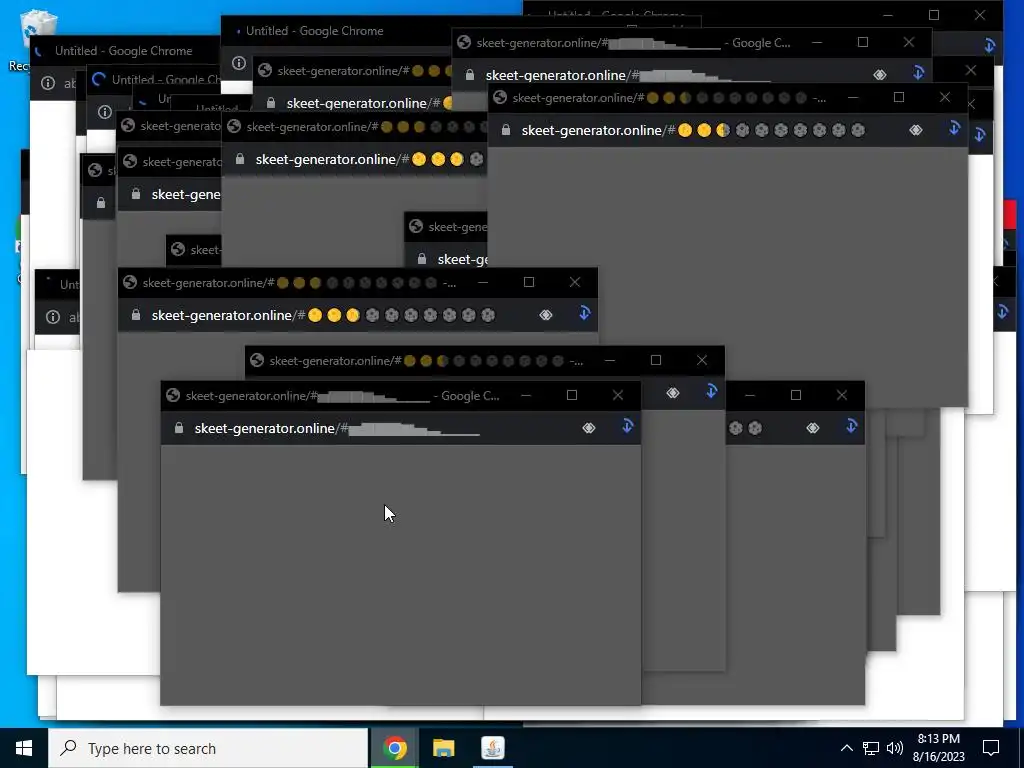Viewport: 1024px width, 768px height.
Task: Click globe favicon of window showing ten coins, three gold
Action: tap(130, 283)
